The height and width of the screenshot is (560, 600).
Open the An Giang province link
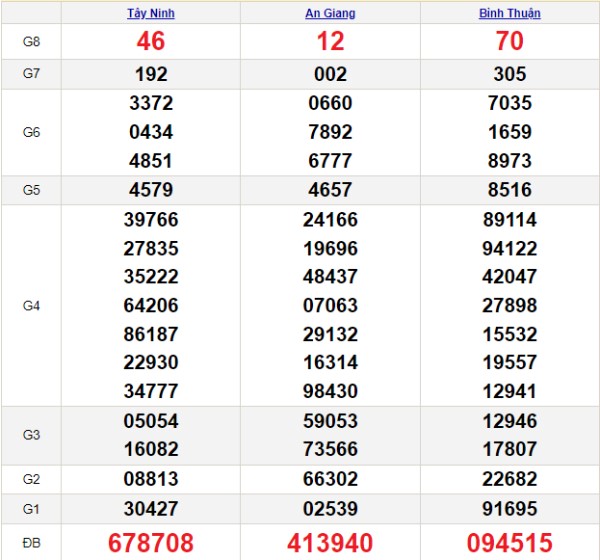coord(330,13)
